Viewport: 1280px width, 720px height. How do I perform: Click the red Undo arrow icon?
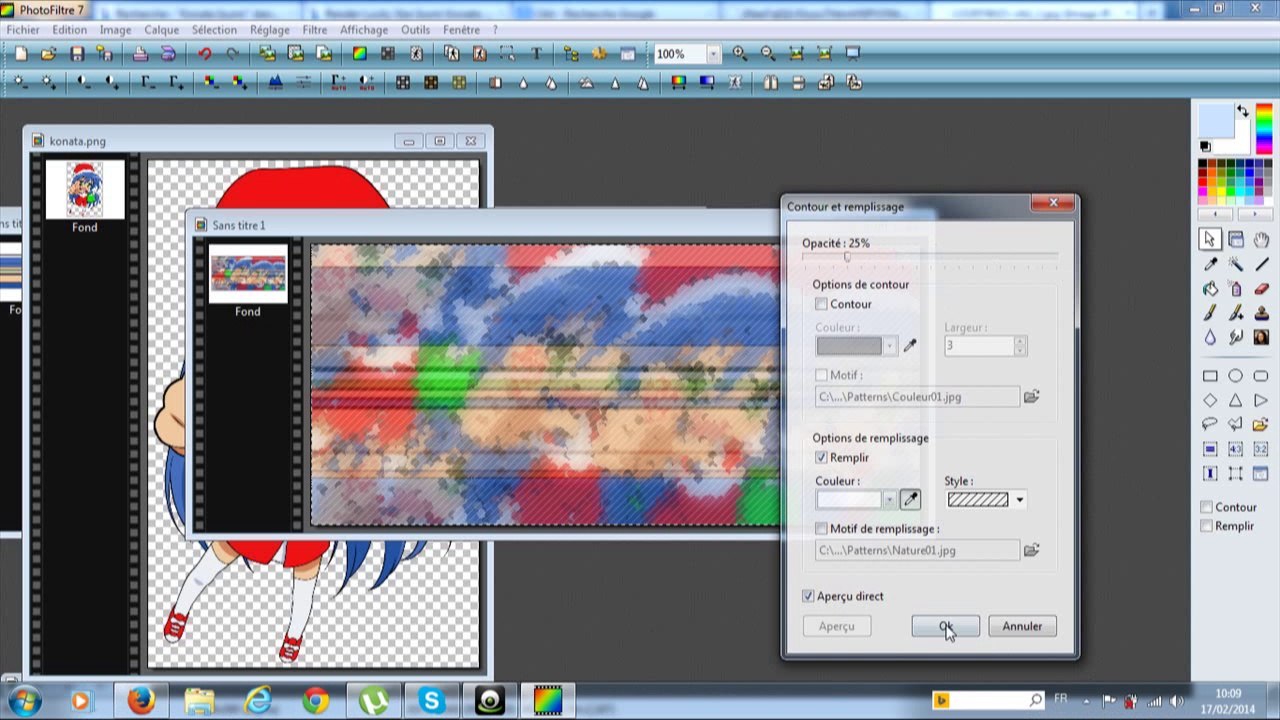tap(204, 54)
